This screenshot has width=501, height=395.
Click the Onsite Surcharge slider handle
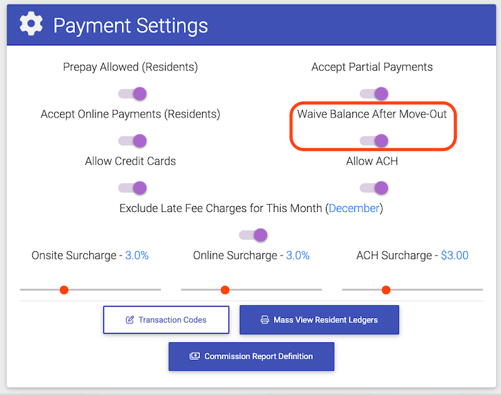pyautogui.click(x=64, y=290)
